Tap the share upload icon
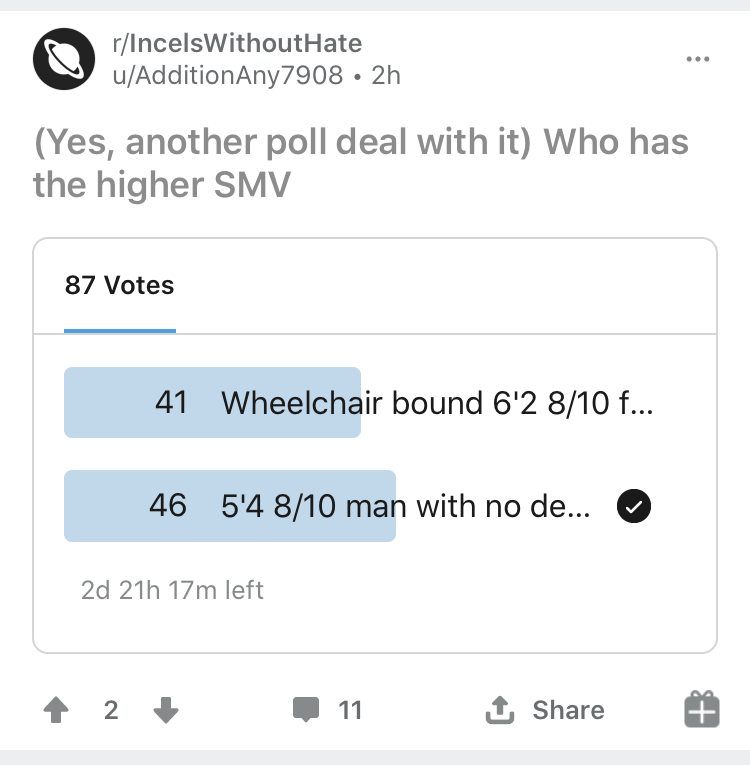This screenshot has height=765, width=750. pyautogui.click(x=500, y=709)
